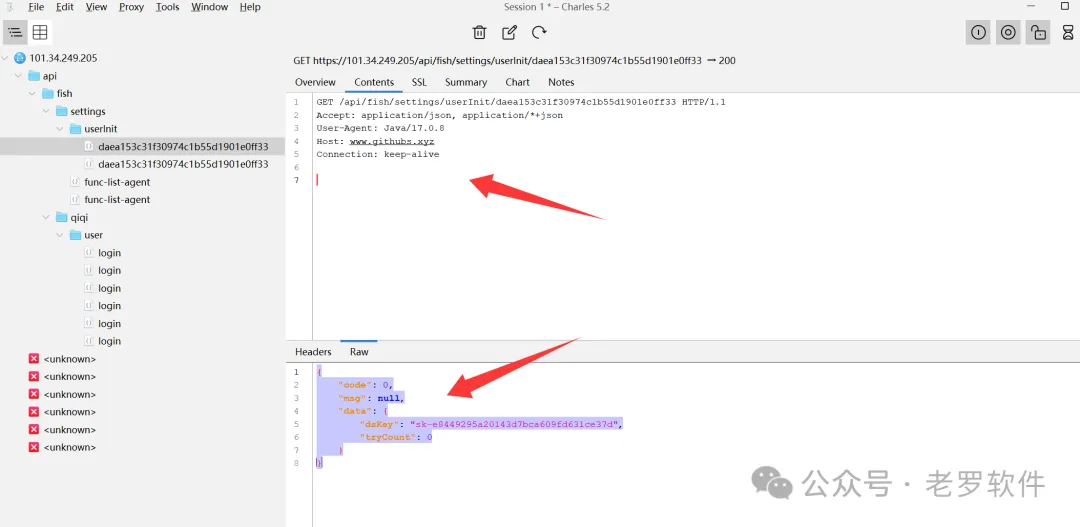The height and width of the screenshot is (527, 1080).
Task: Switch to the Overview tab
Action: click(x=315, y=82)
